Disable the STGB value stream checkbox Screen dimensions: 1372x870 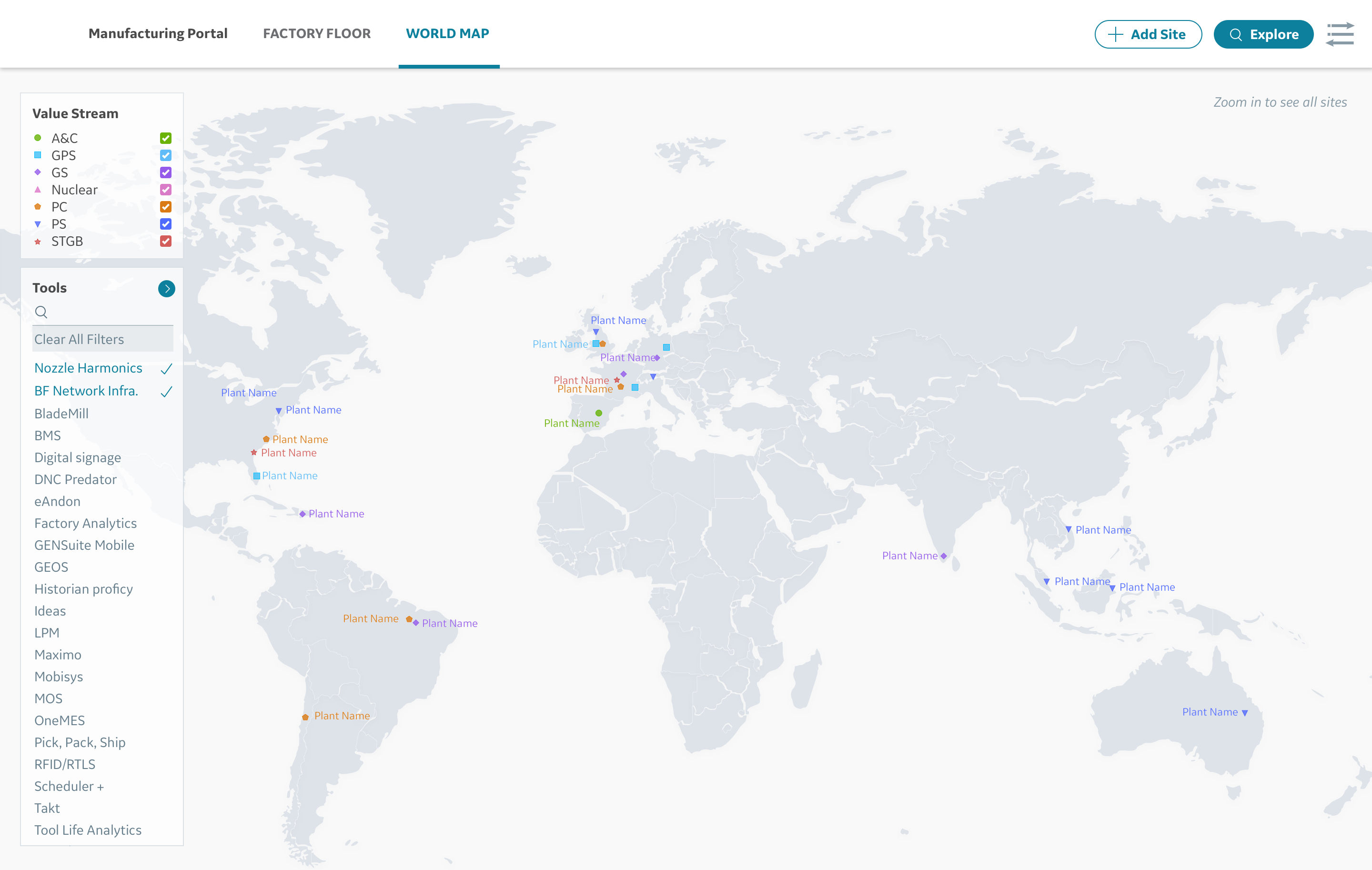[x=166, y=241]
